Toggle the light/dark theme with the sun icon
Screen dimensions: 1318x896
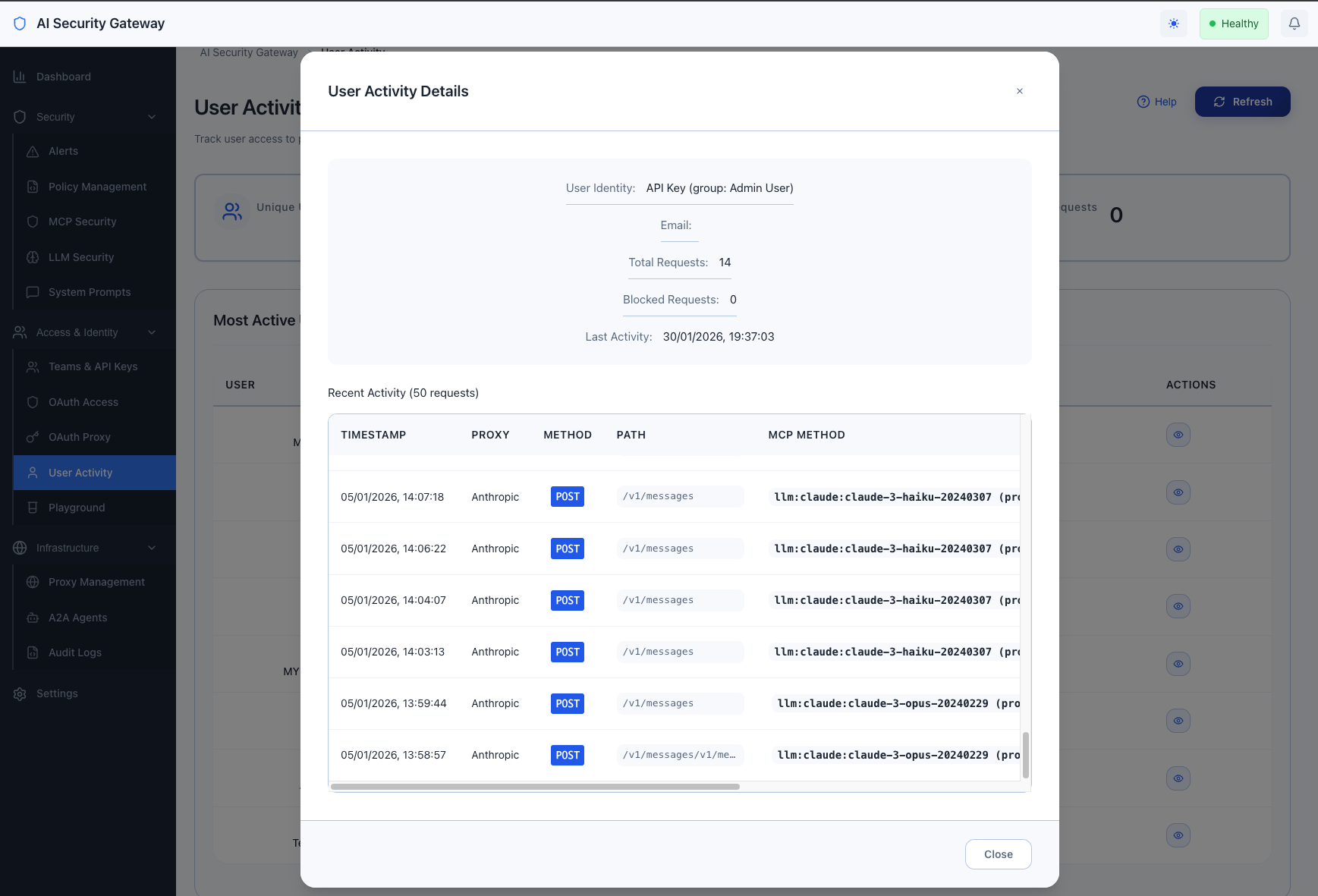(x=1173, y=24)
